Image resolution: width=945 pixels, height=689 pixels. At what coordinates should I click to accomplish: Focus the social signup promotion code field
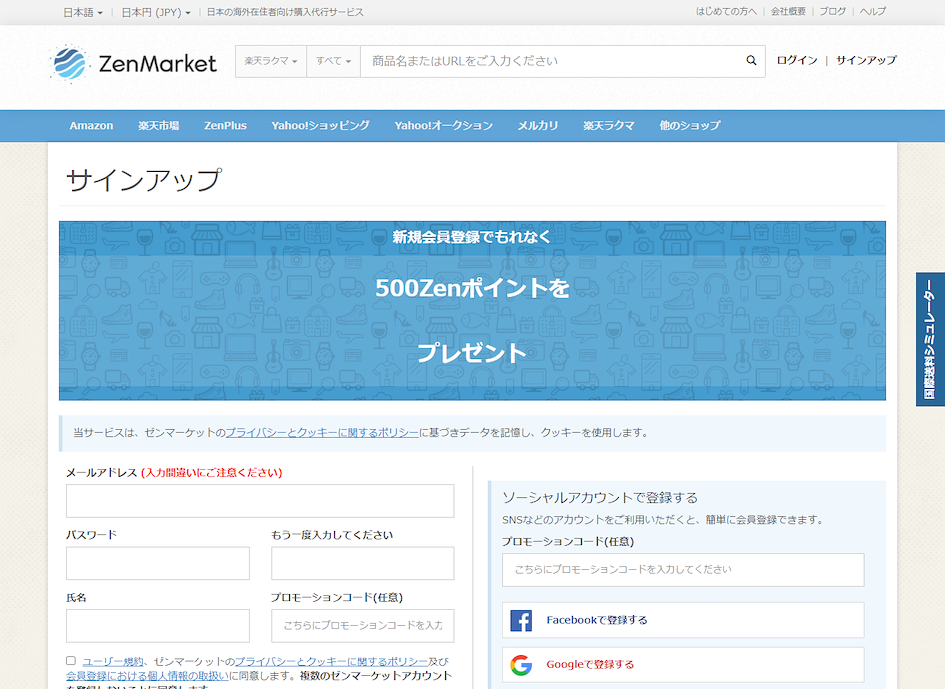pyautogui.click(x=683, y=570)
